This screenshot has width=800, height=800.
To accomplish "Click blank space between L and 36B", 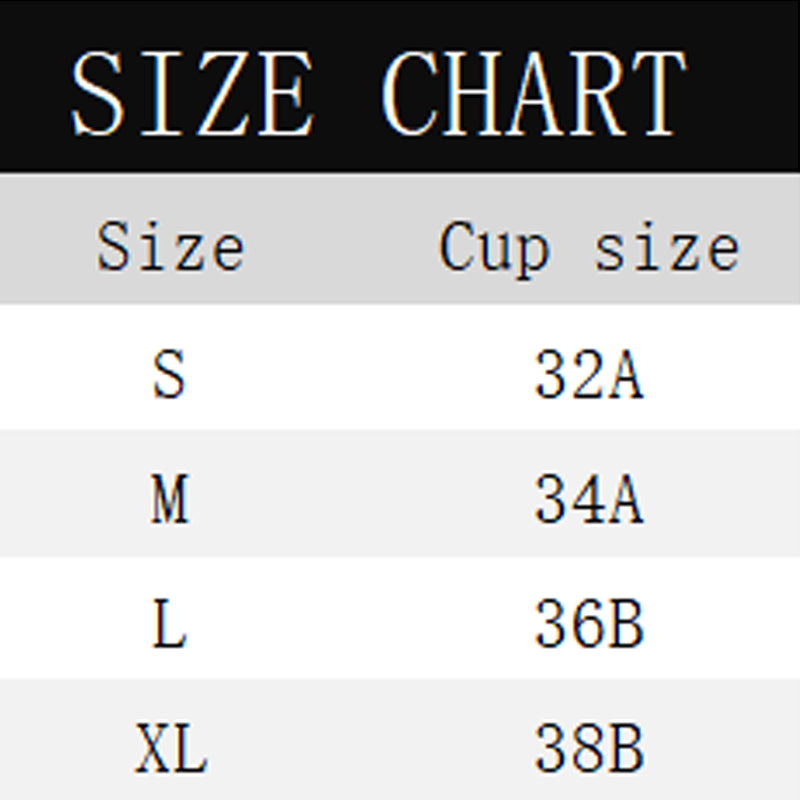I will pyautogui.click(x=350, y=624).
